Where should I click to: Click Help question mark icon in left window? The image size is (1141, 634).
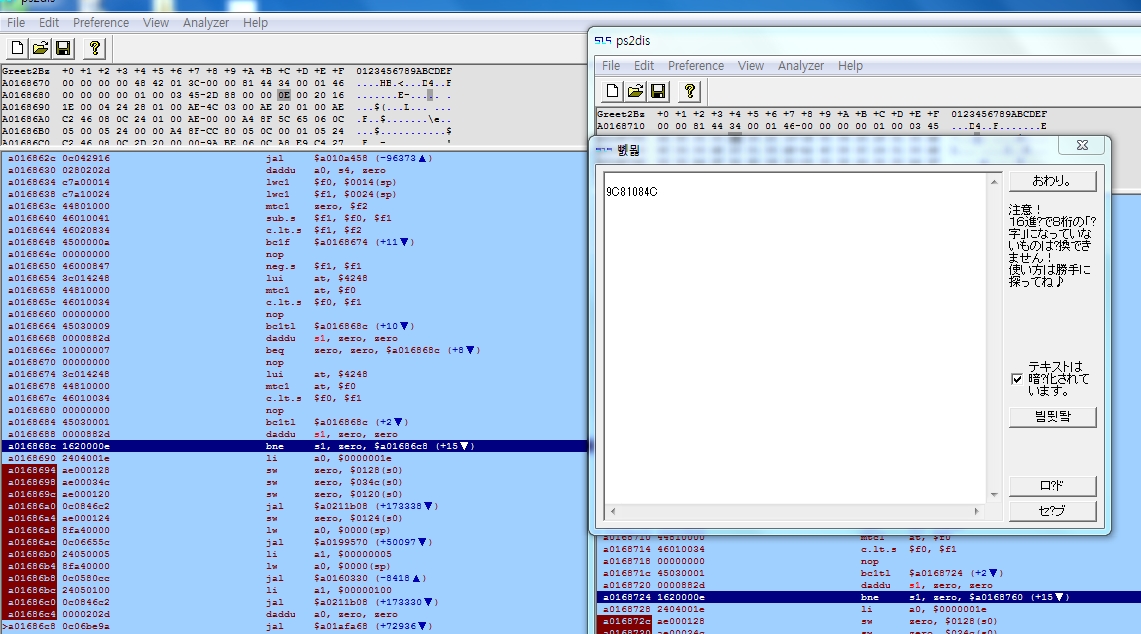pyautogui.click(x=95, y=49)
